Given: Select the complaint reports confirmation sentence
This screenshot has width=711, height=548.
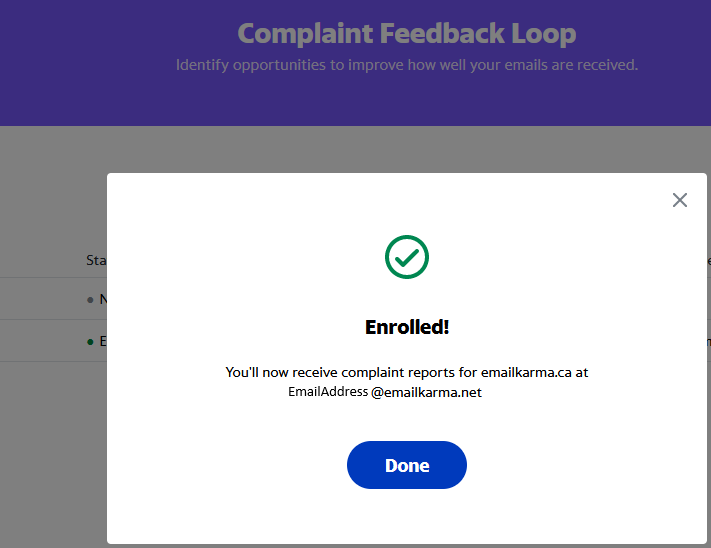Looking at the screenshot, I should (407, 382).
